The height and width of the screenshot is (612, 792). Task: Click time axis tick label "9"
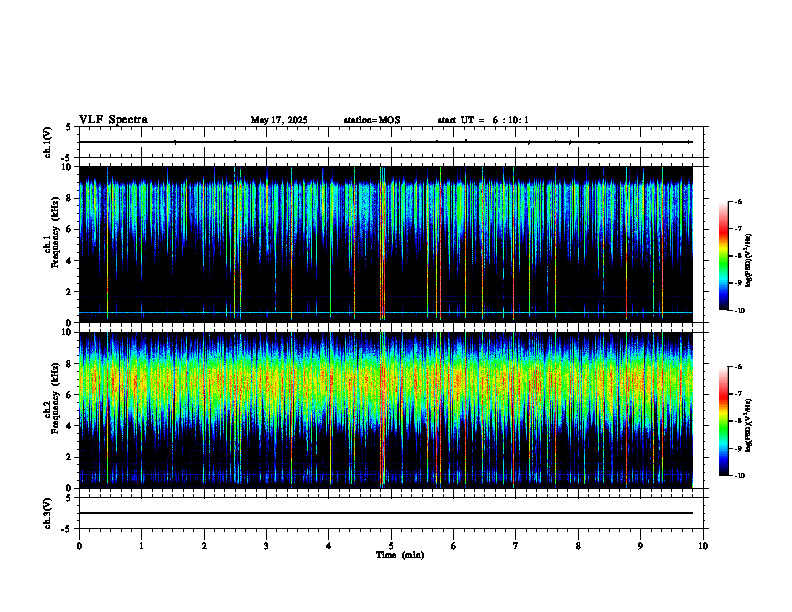coord(640,546)
